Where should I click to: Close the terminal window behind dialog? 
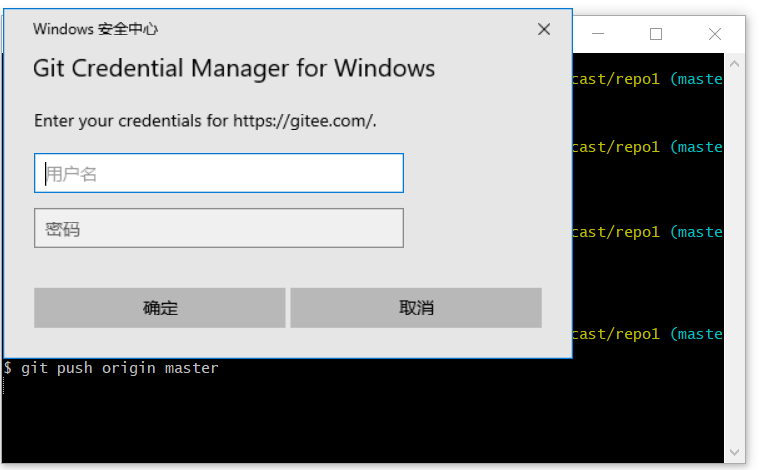click(715, 34)
